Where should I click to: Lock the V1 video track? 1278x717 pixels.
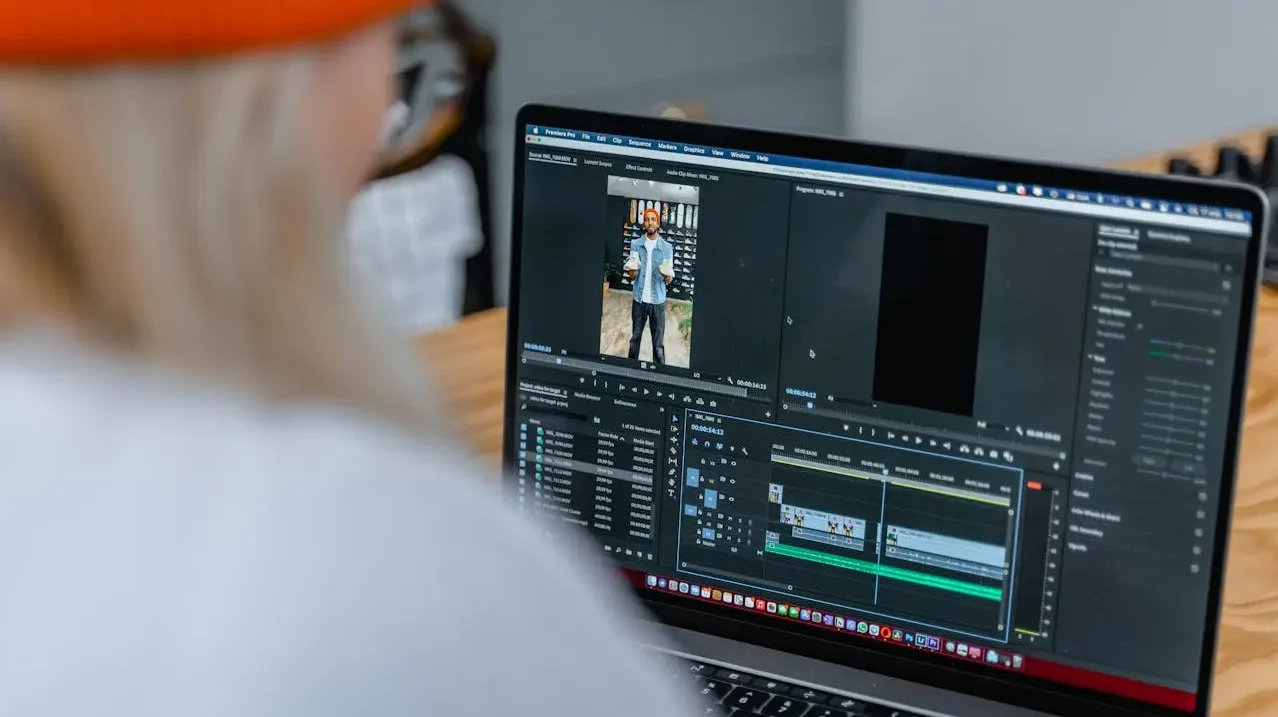[x=700, y=498]
